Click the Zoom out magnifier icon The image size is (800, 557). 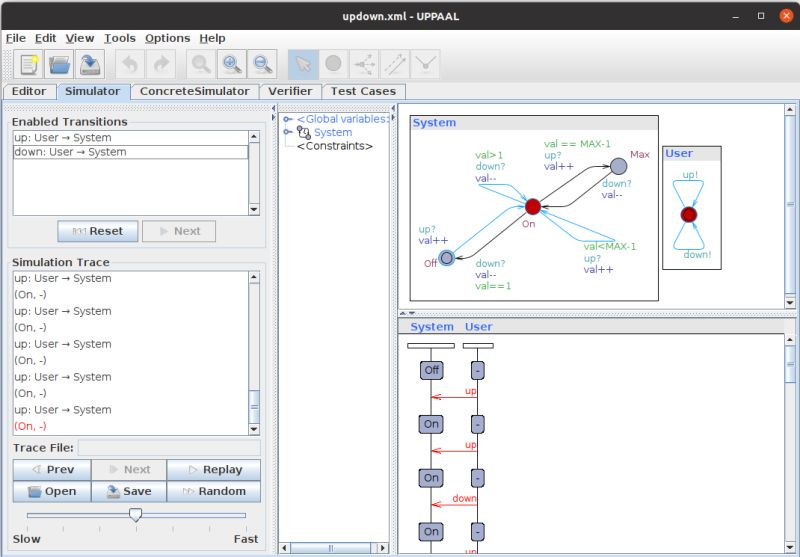[x=262, y=65]
